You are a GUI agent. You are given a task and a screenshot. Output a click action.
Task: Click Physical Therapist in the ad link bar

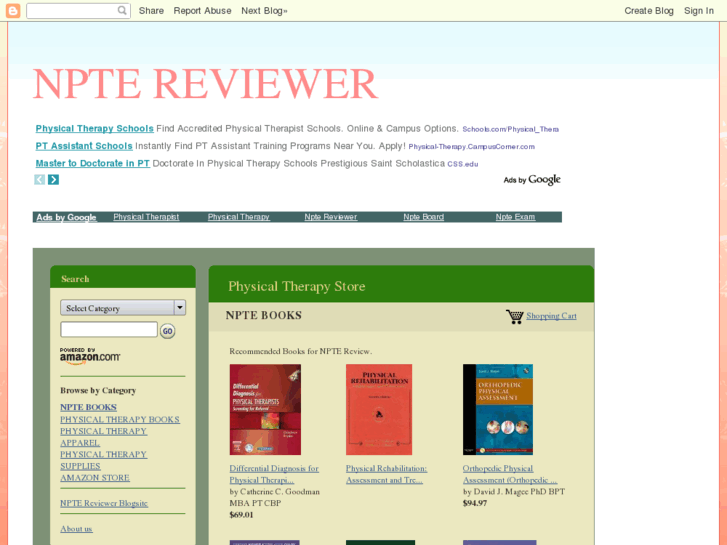(x=146, y=217)
